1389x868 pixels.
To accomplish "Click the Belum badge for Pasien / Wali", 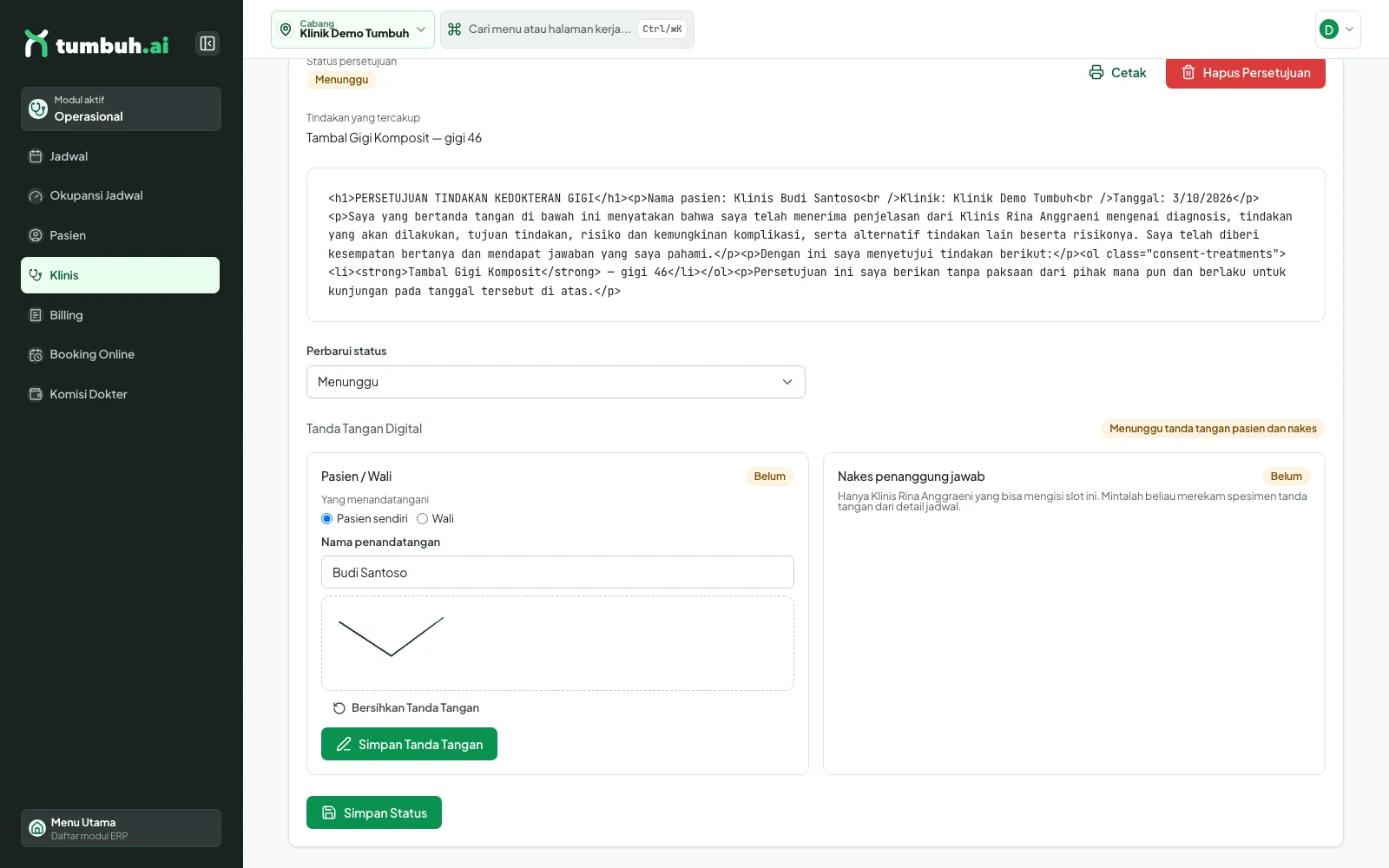I will (x=769, y=477).
